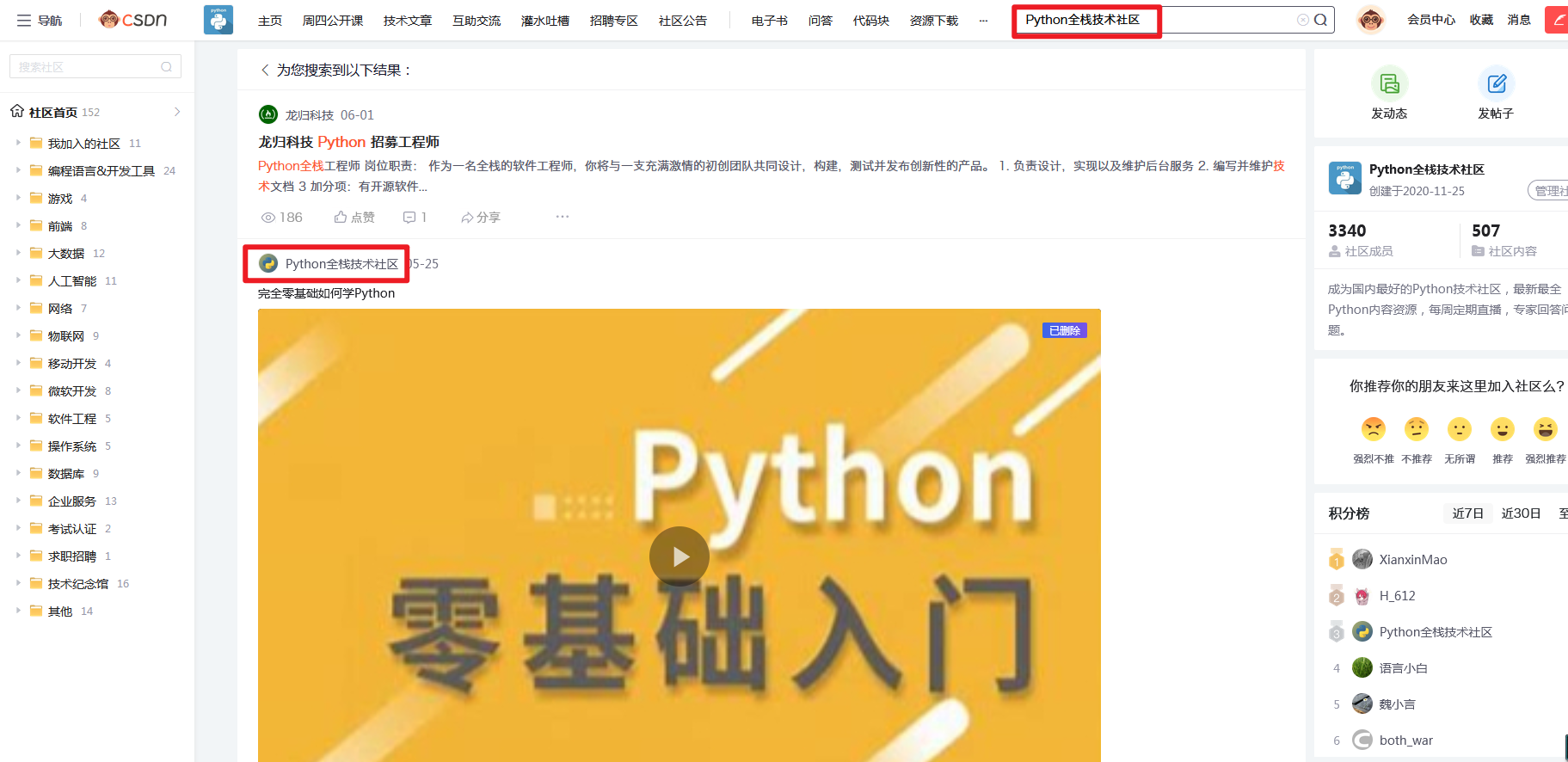Expand the 大数据 folder
This screenshot has width=1568, height=762.
18,253
